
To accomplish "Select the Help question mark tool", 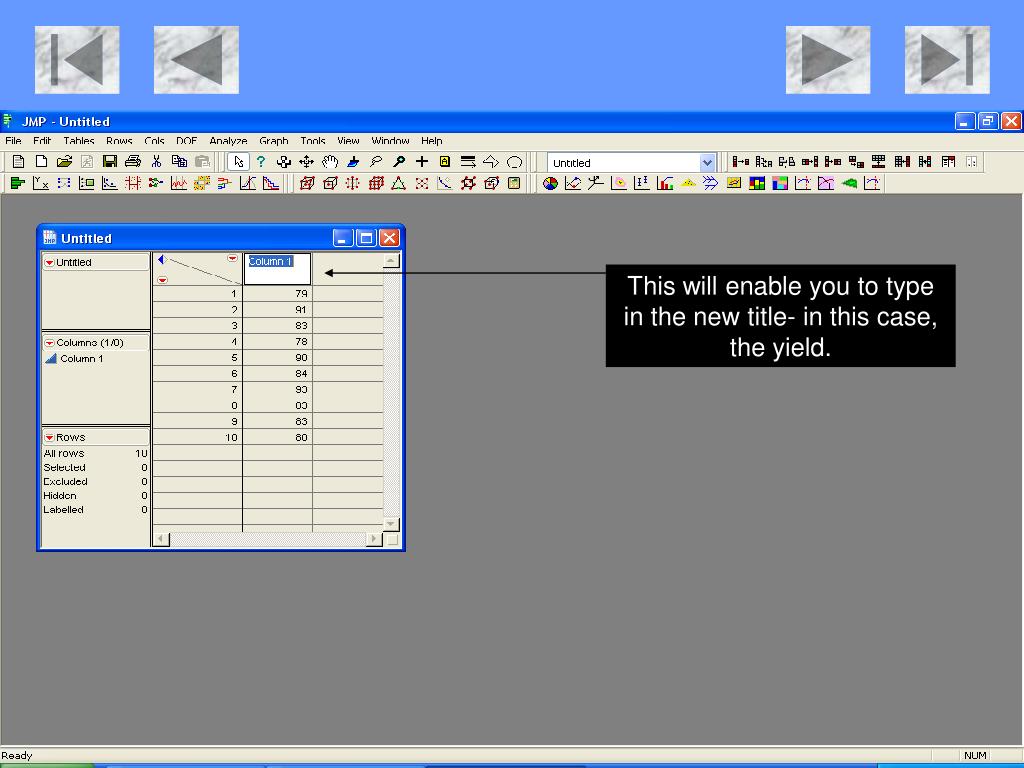I will tap(261, 161).
